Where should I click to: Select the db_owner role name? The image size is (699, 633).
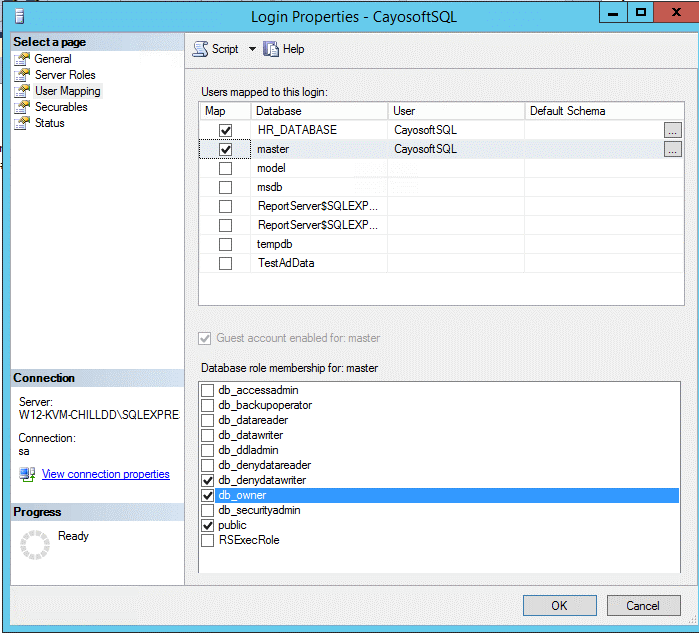pyautogui.click(x=242, y=495)
